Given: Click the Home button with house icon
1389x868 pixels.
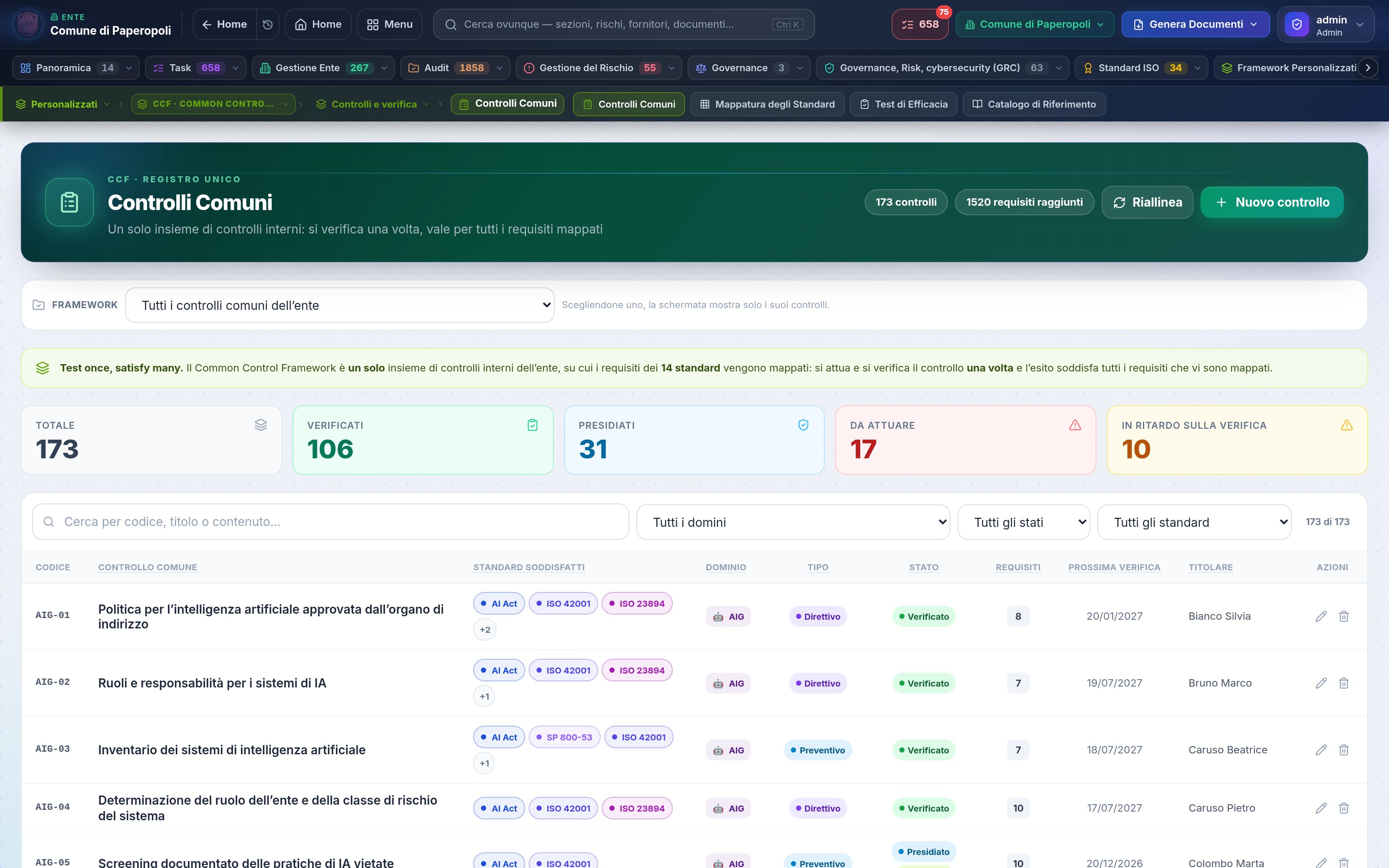Looking at the screenshot, I should 318,24.
